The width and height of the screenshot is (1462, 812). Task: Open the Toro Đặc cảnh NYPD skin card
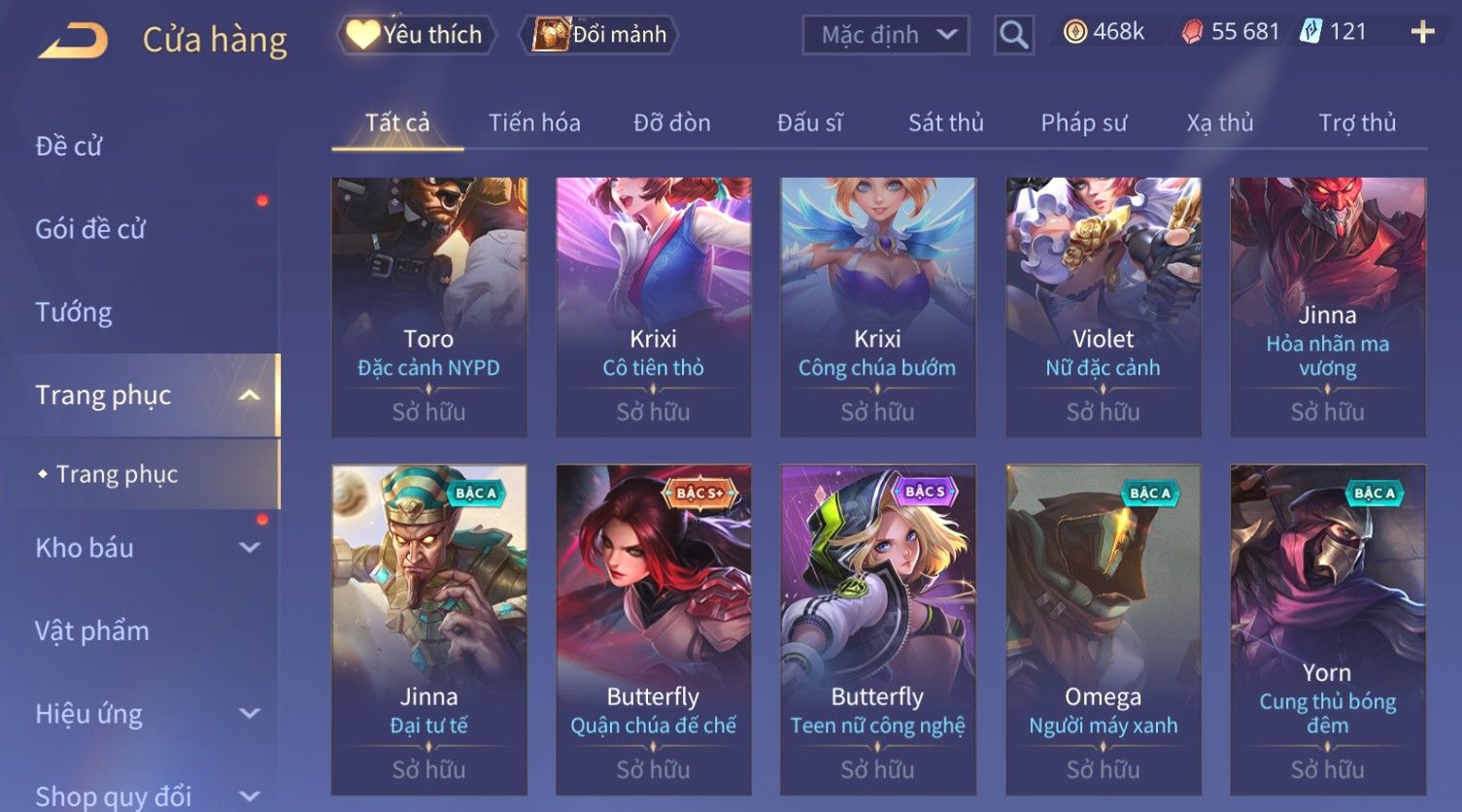(428, 307)
